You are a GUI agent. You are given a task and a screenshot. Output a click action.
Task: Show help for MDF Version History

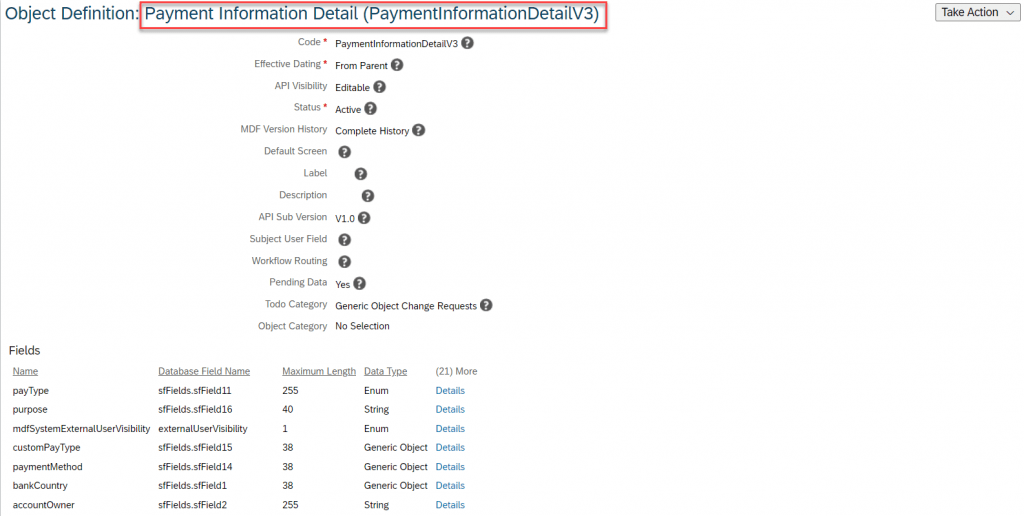[x=419, y=130]
